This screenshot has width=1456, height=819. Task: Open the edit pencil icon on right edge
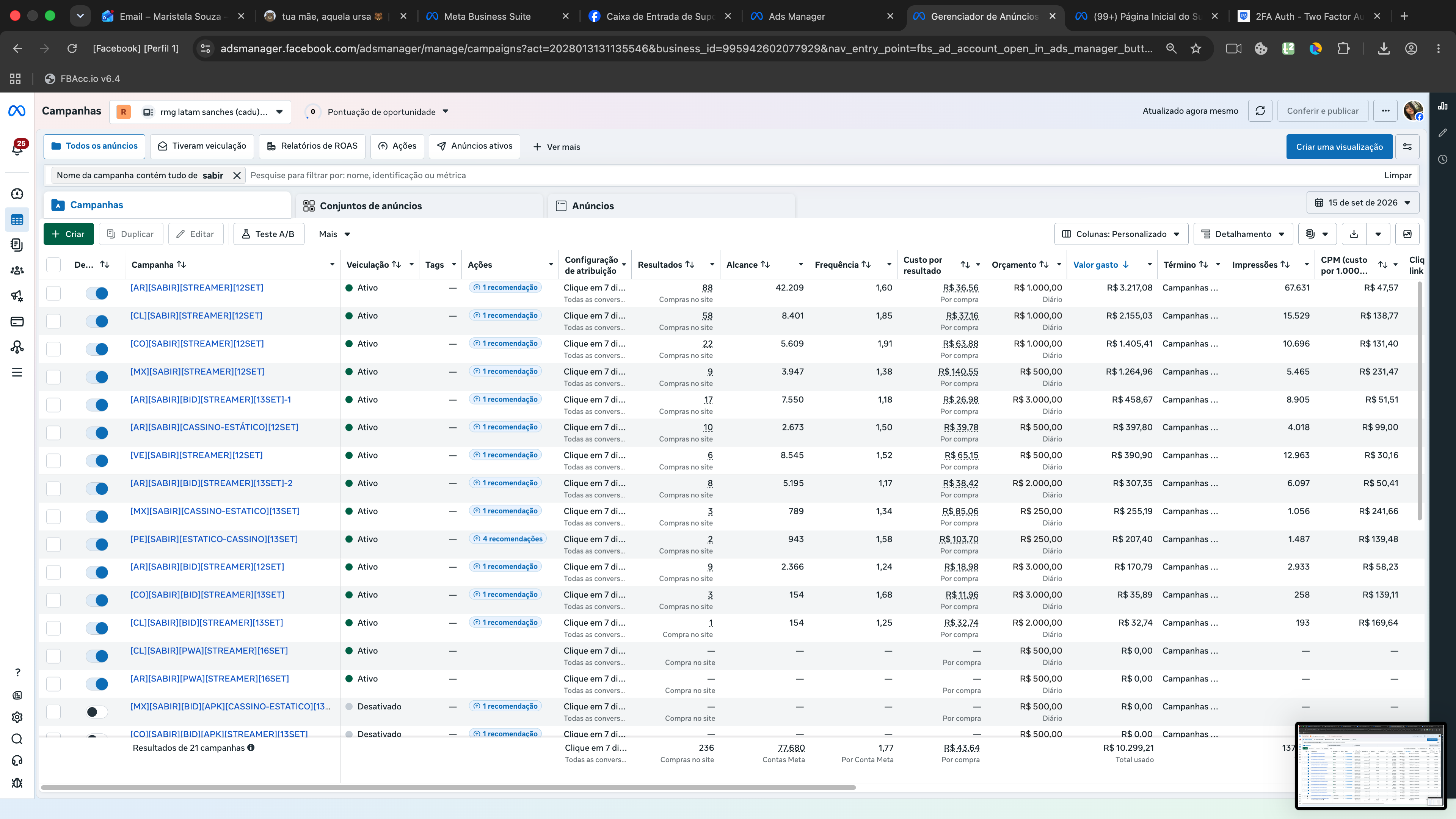click(x=1442, y=133)
